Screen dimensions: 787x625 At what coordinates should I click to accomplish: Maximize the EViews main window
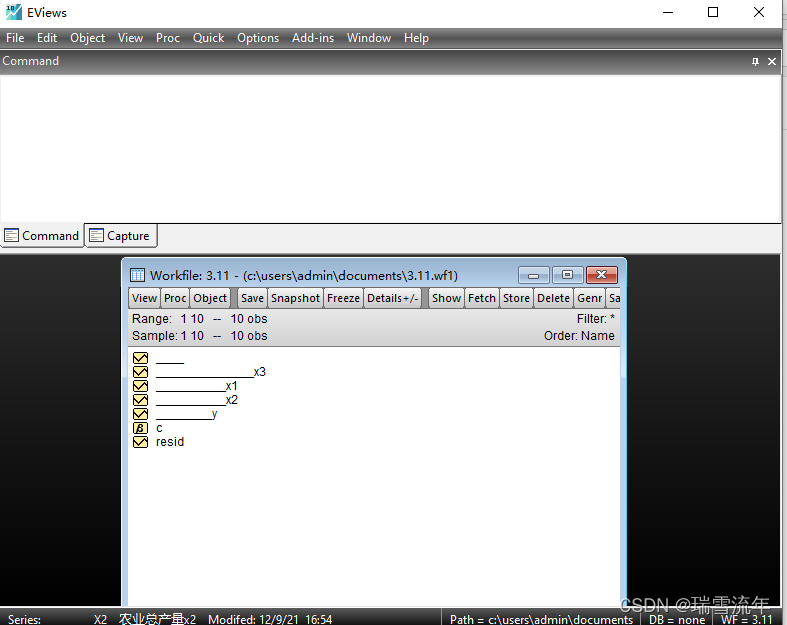[713, 12]
